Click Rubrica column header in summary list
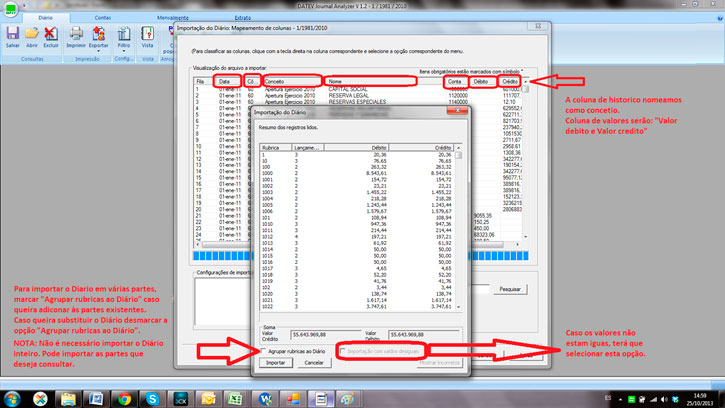 click(x=276, y=148)
